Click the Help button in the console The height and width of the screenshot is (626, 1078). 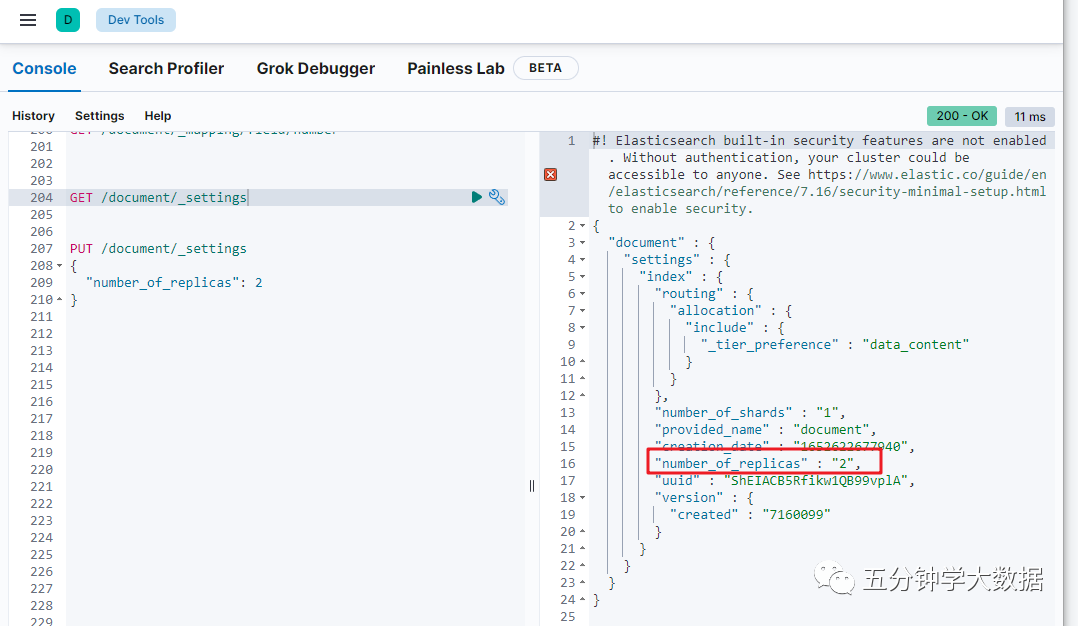pyautogui.click(x=157, y=116)
